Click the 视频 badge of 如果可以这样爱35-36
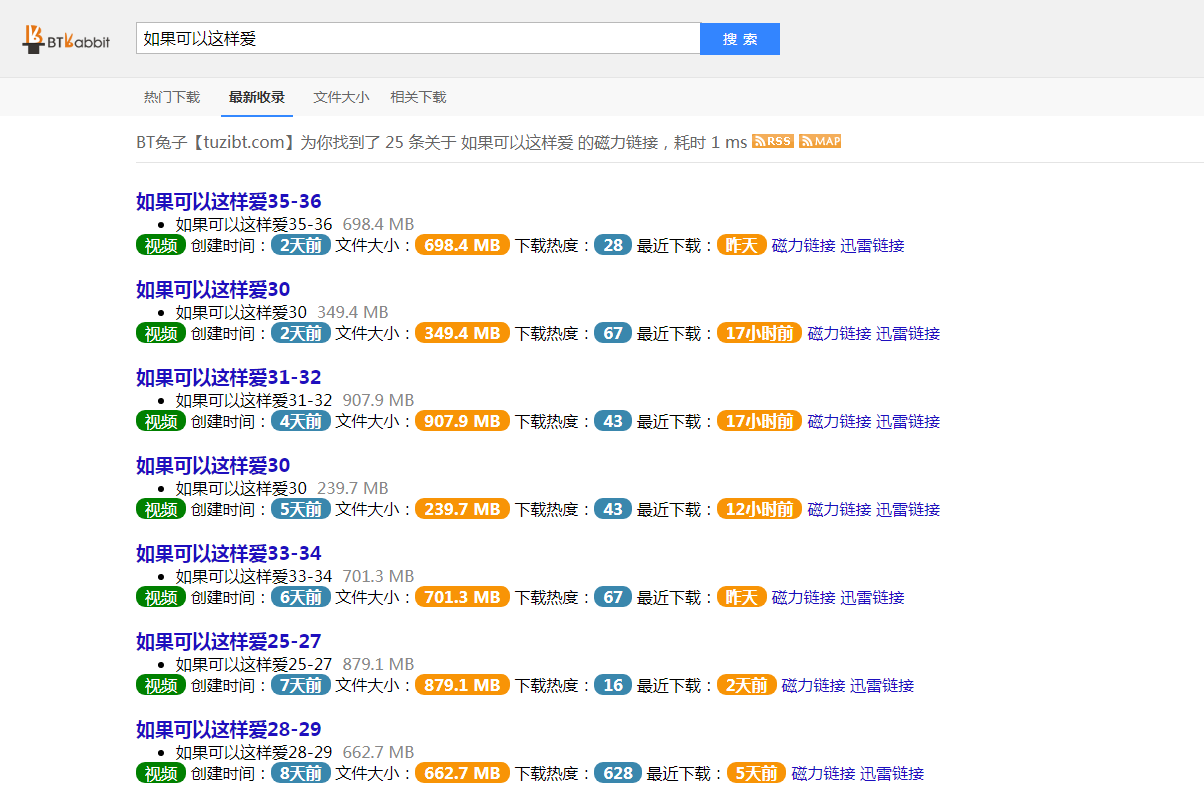The height and width of the screenshot is (808, 1204). [161, 246]
